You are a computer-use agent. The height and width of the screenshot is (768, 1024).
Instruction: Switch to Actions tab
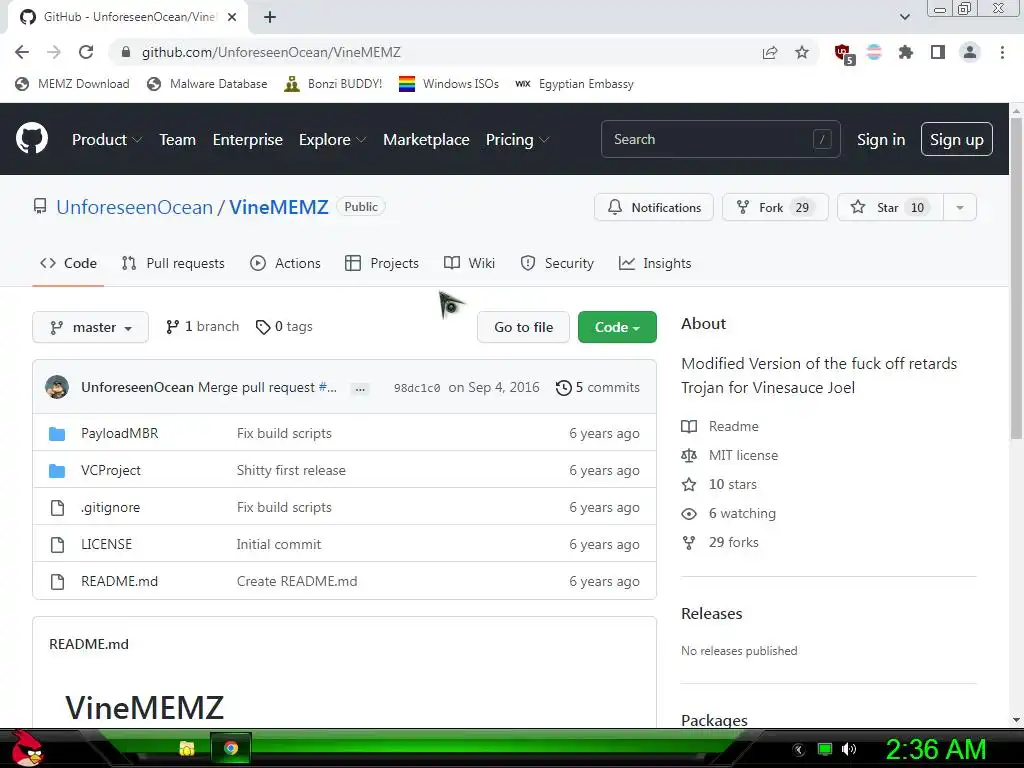[285, 263]
